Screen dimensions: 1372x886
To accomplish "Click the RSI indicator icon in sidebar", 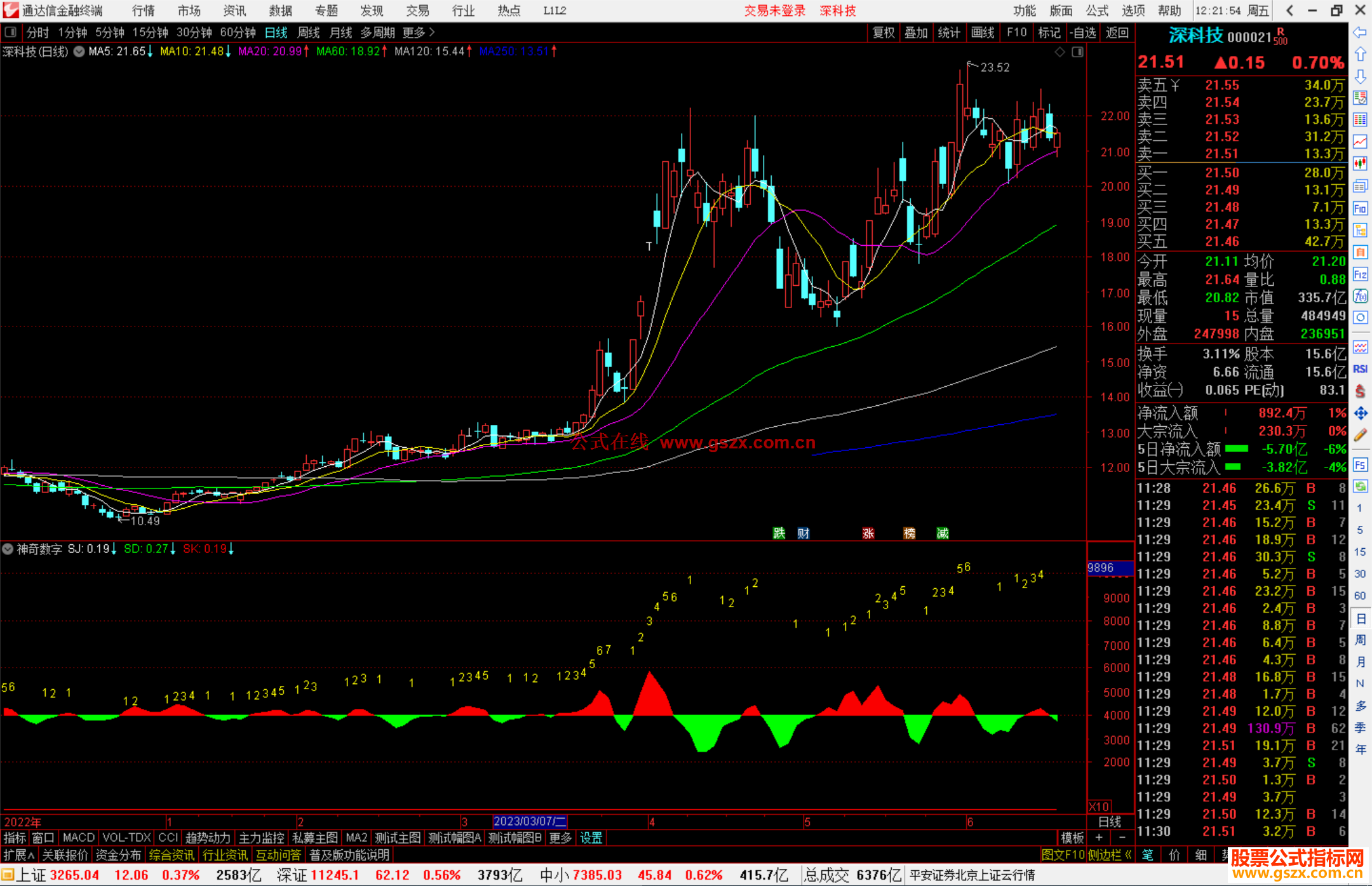I will tap(1360, 369).
